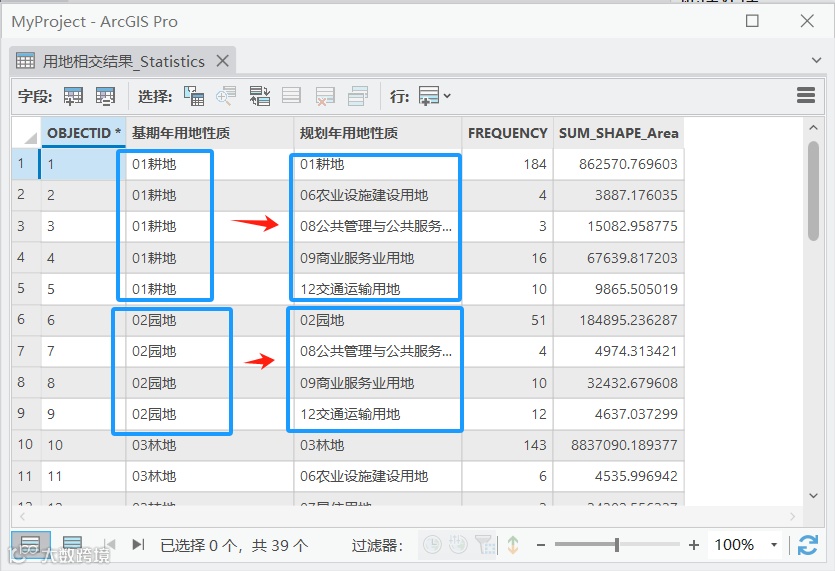Screen dimensions: 835x571
Task: Select the 用地相交结果_Statistics tab
Action: click(123, 61)
